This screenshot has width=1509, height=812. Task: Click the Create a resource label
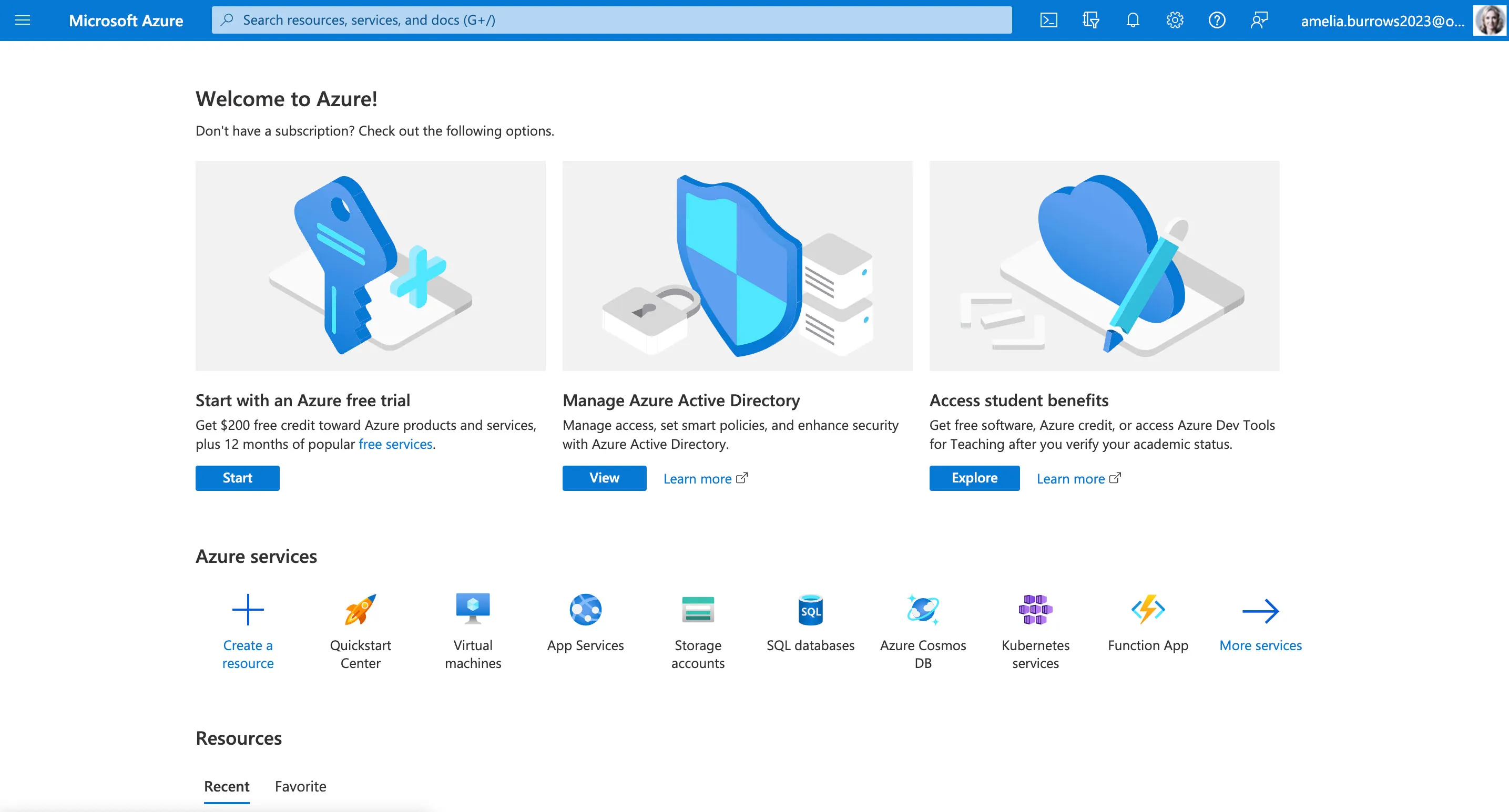click(248, 654)
